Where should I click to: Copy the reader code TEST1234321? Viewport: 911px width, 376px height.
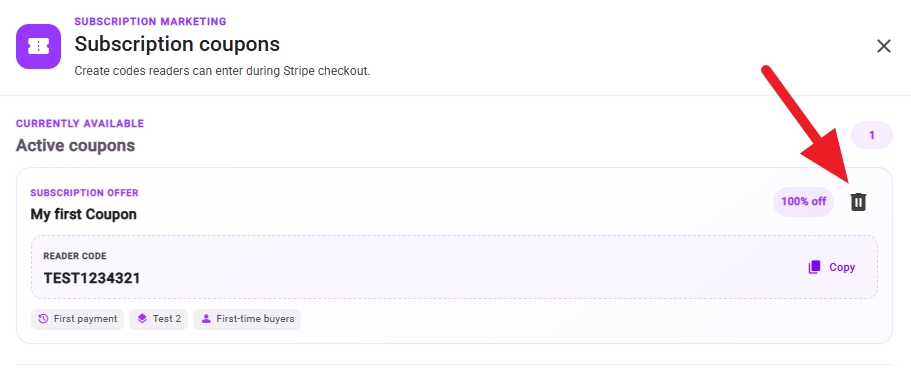[x=831, y=267]
